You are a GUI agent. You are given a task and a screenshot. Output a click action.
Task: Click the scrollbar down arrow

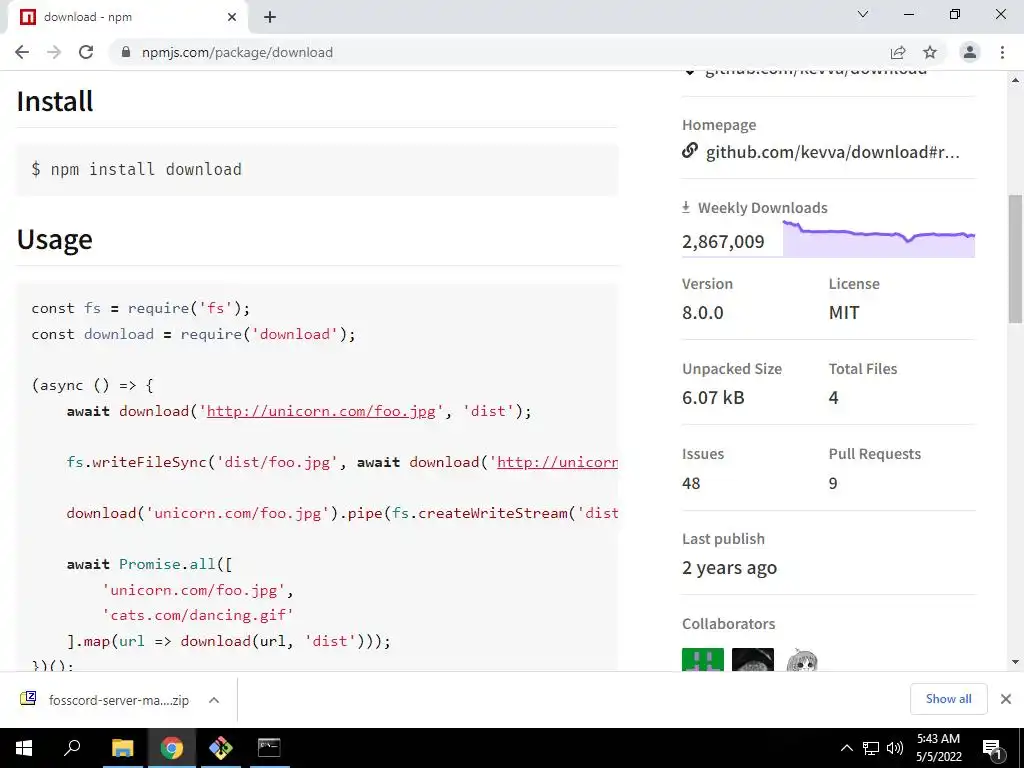(x=1015, y=662)
